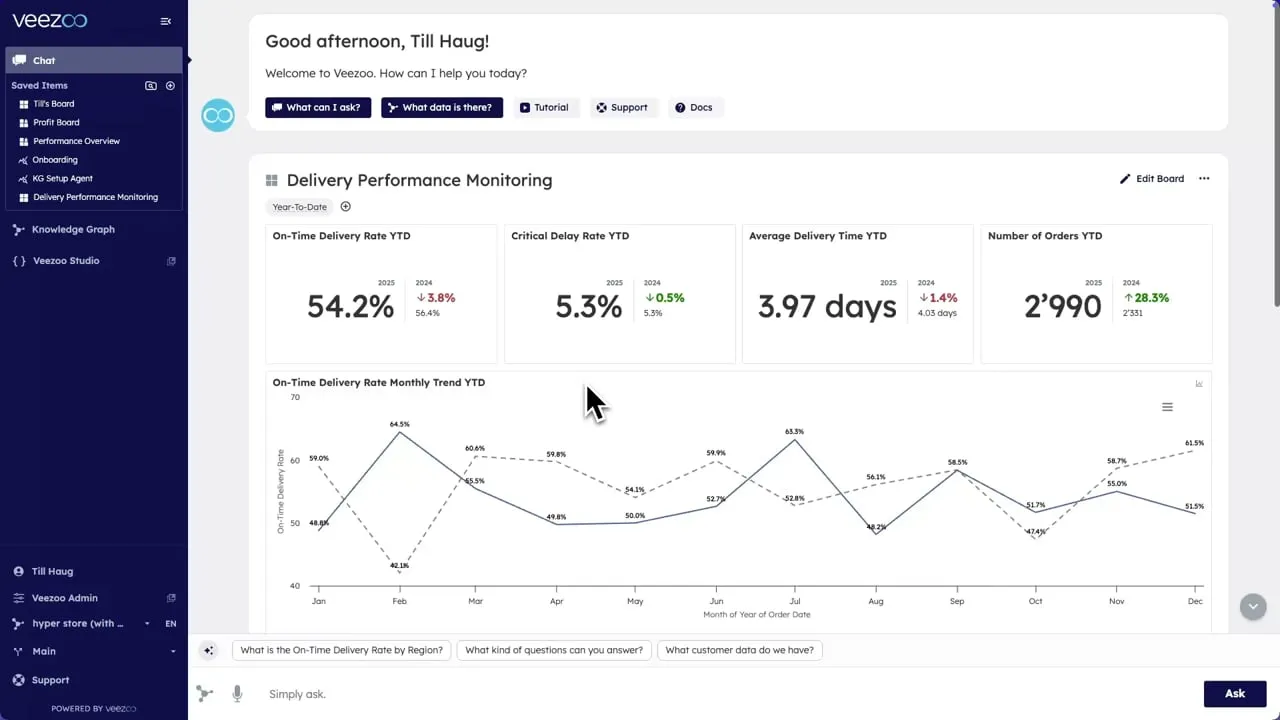The image size is (1280, 720).
Task: Select What customer data suggestion
Action: pos(739,650)
